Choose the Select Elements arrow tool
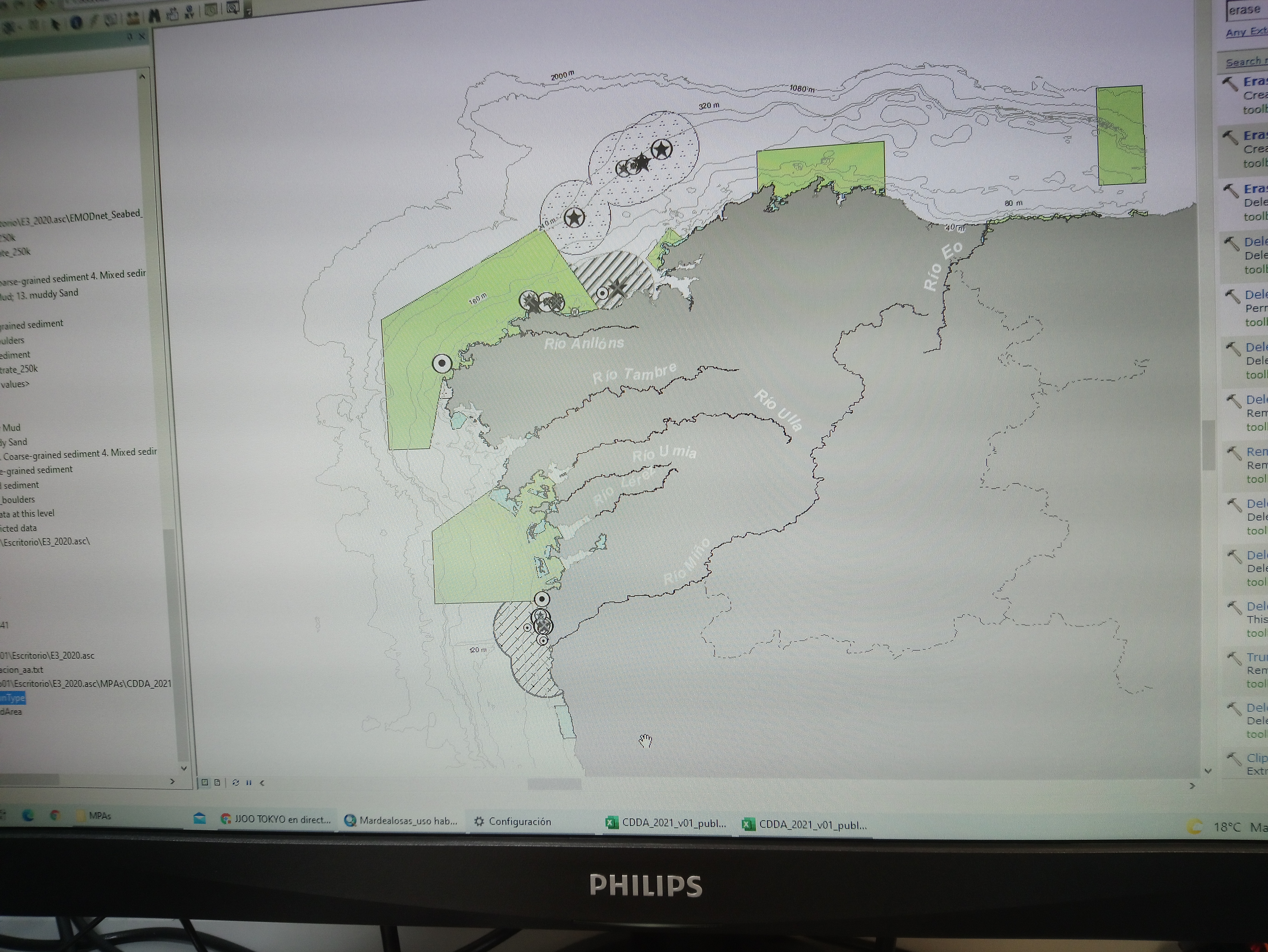 coord(56,25)
